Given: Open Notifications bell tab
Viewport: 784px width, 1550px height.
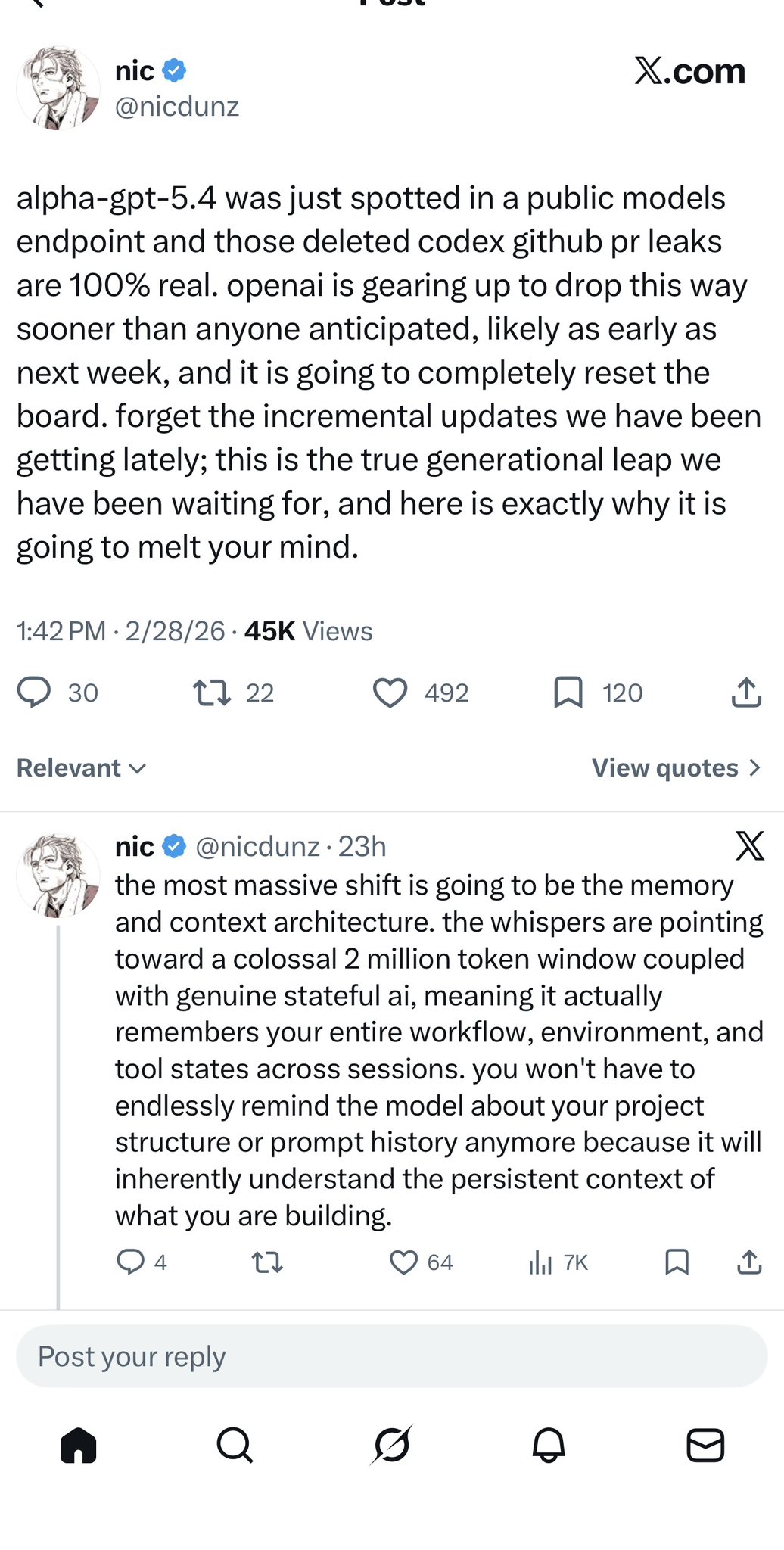Looking at the screenshot, I should point(549,1446).
